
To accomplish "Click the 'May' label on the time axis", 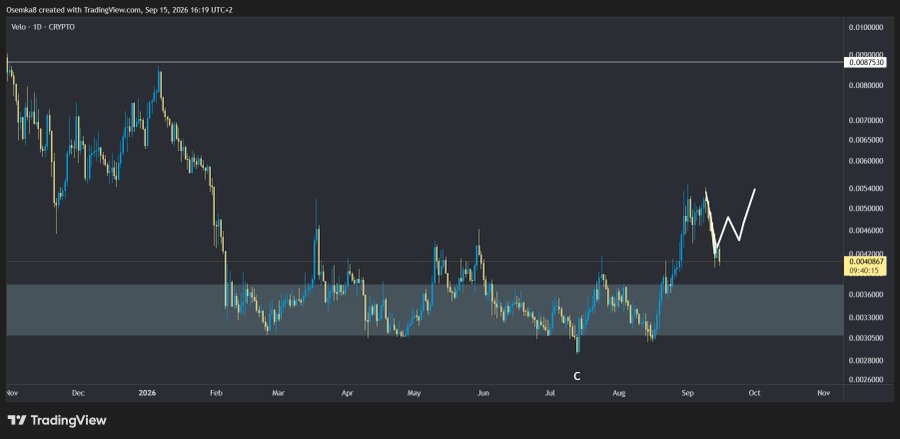I will point(414,393).
